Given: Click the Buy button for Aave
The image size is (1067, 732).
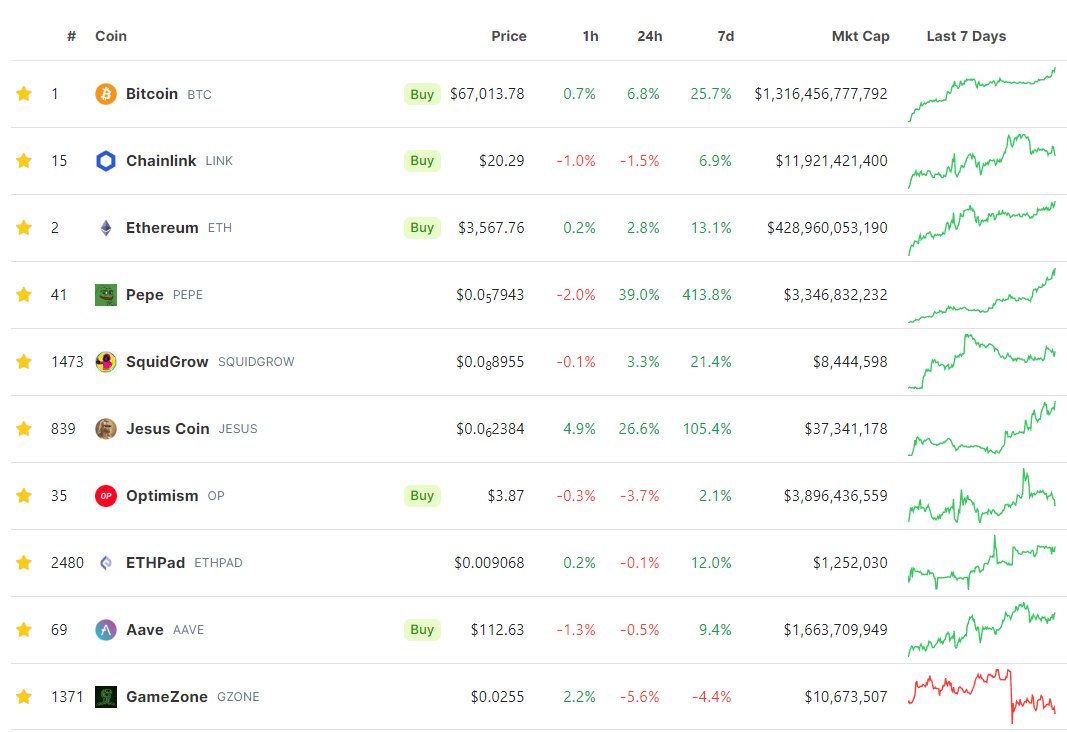Looking at the screenshot, I should click(422, 630).
